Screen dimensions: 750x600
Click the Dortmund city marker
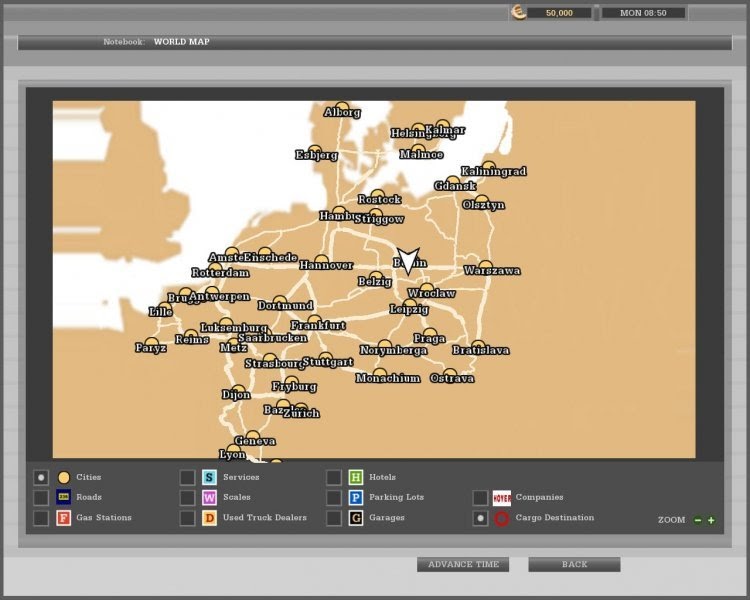point(280,300)
